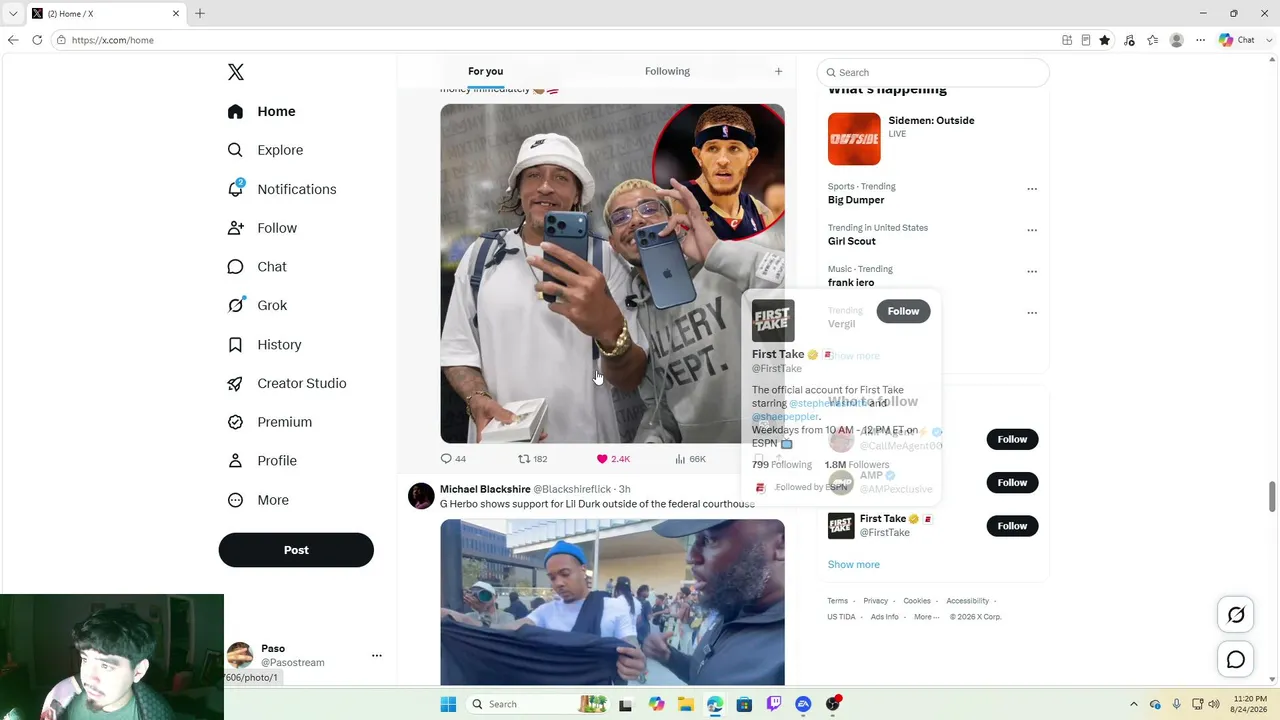
Task: Open Follow in the X sidebar
Action: click(262, 228)
